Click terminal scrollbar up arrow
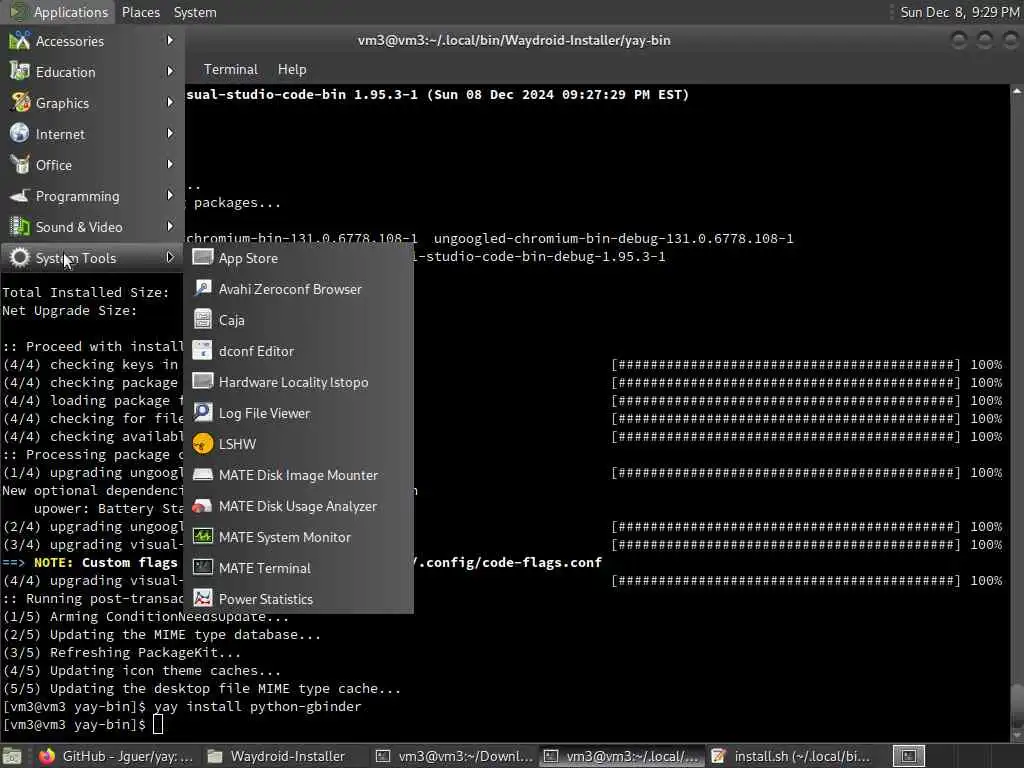Image resolution: width=1024 pixels, height=768 pixels. coord(1017,91)
